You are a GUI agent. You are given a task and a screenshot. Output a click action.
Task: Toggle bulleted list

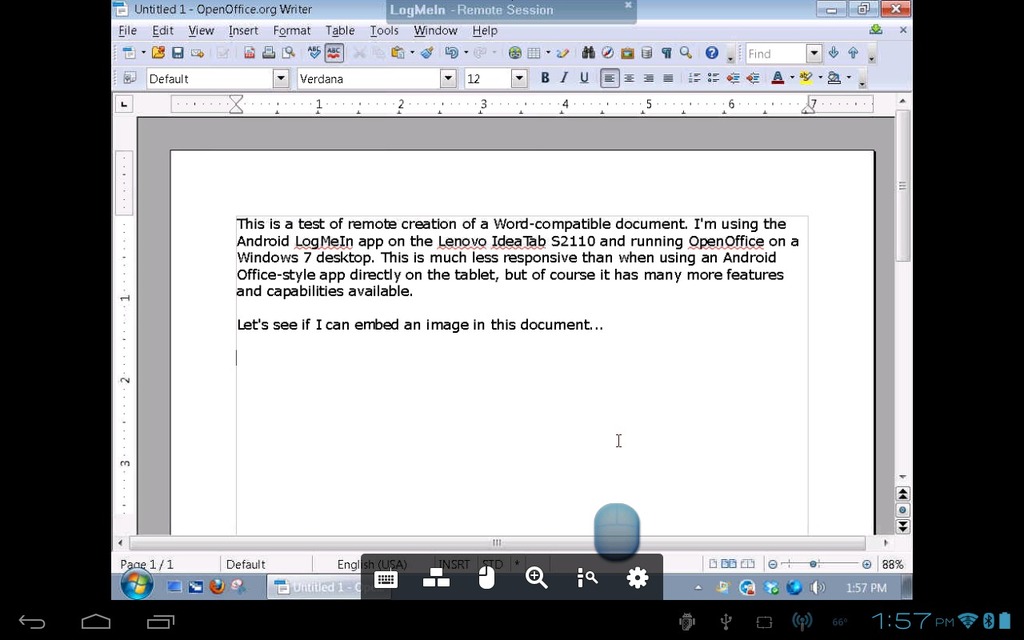pyautogui.click(x=713, y=78)
